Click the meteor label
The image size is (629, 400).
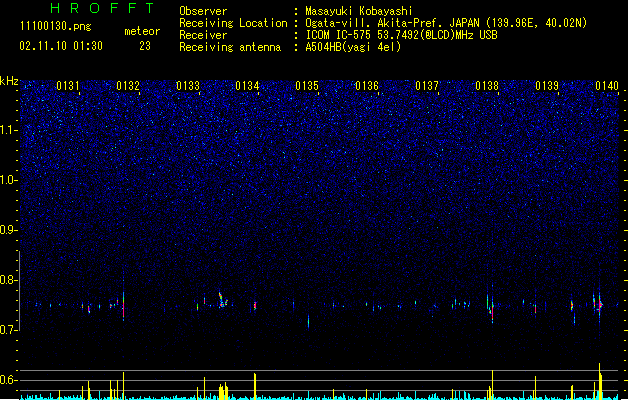coord(142,31)
